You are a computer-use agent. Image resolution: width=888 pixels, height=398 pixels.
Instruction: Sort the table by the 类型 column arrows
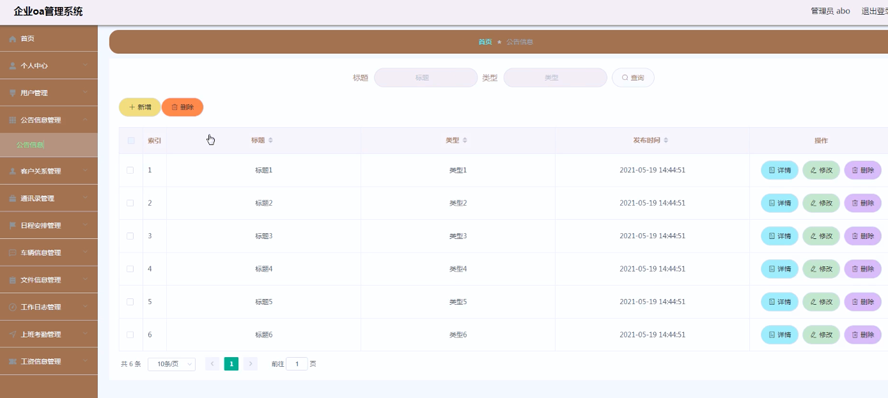point(465,140)
